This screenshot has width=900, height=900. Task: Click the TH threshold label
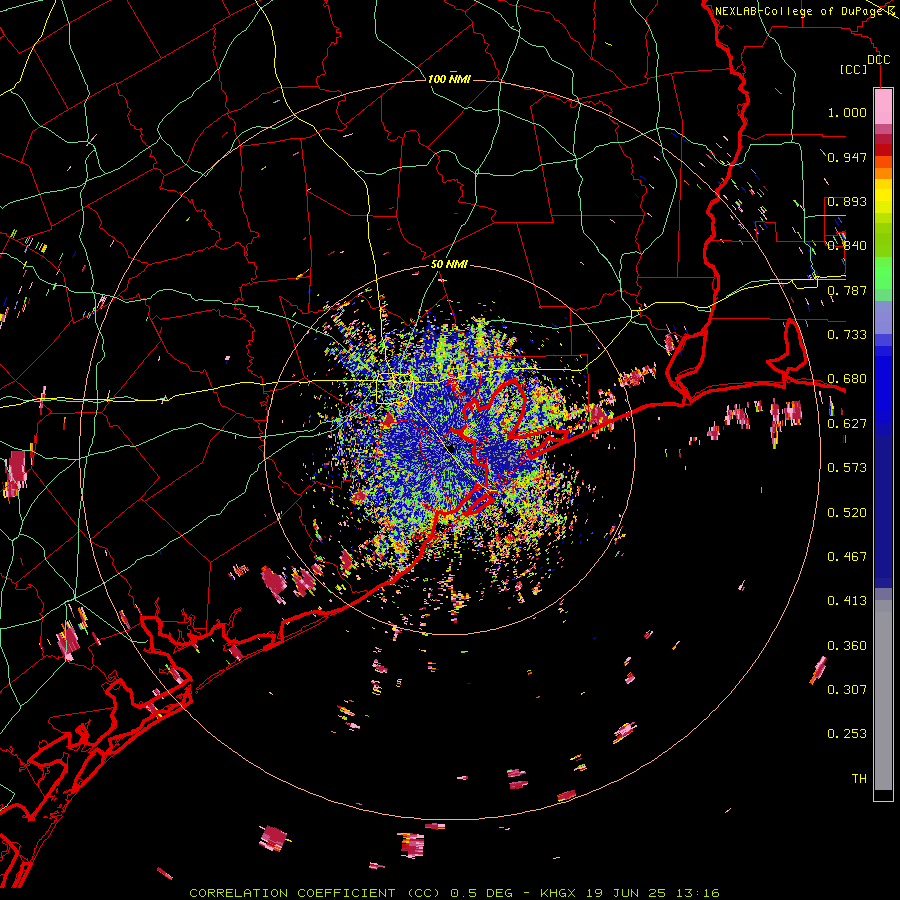pyautogui.click(x=859, y=779)
